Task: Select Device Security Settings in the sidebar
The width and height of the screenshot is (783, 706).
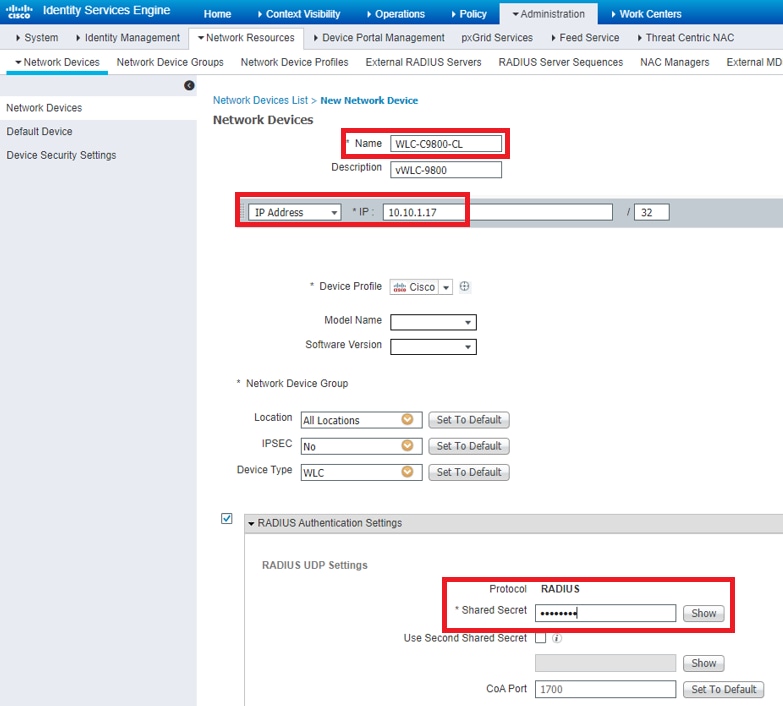Action: click(61, 155)
